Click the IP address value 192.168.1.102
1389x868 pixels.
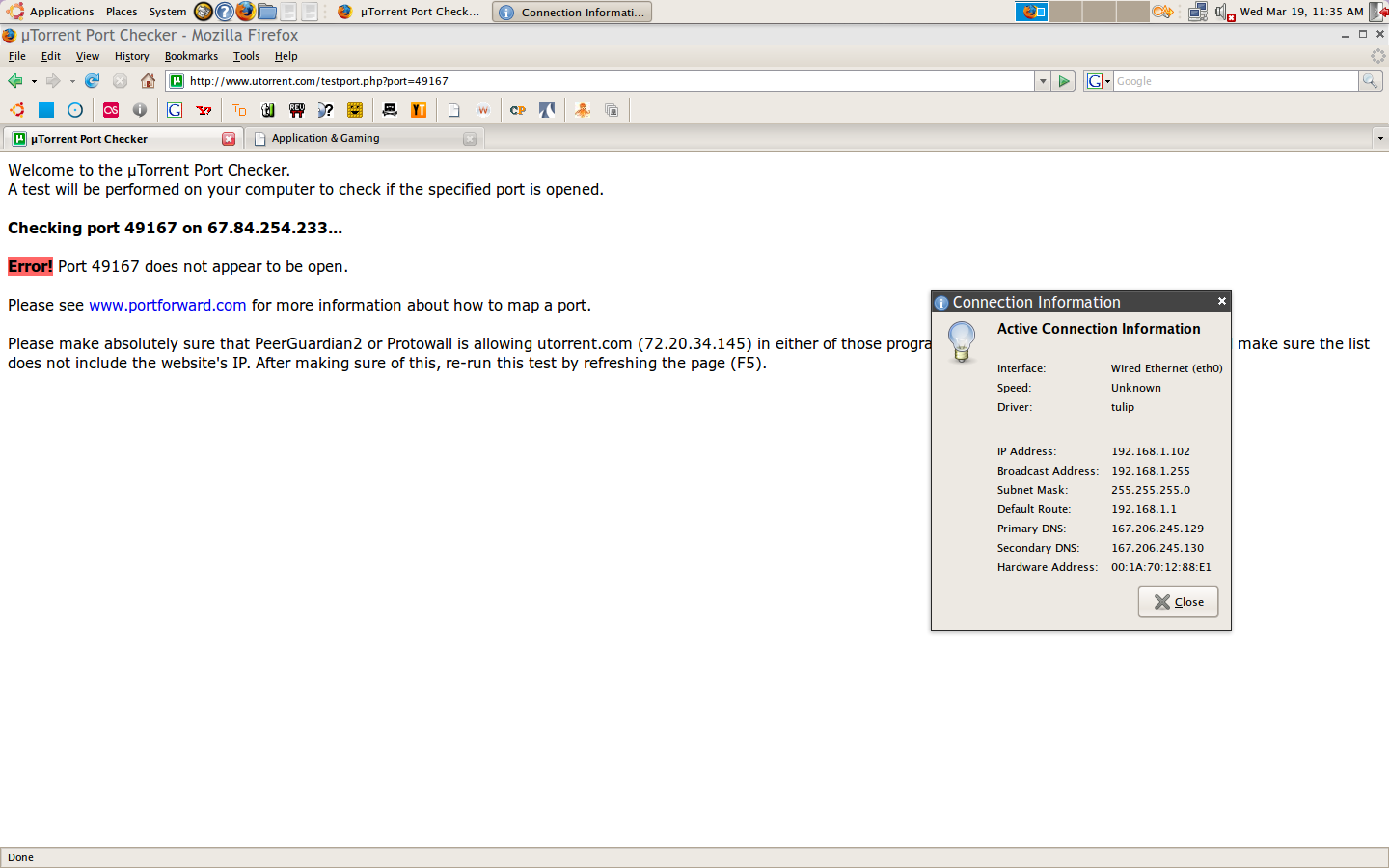1151,451
